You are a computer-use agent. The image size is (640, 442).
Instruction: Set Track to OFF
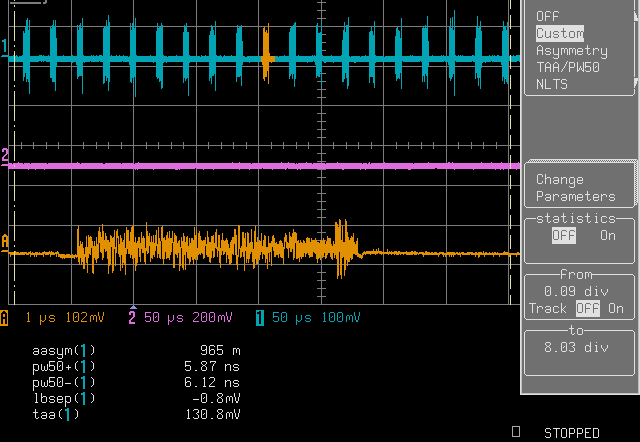(588, 309)
